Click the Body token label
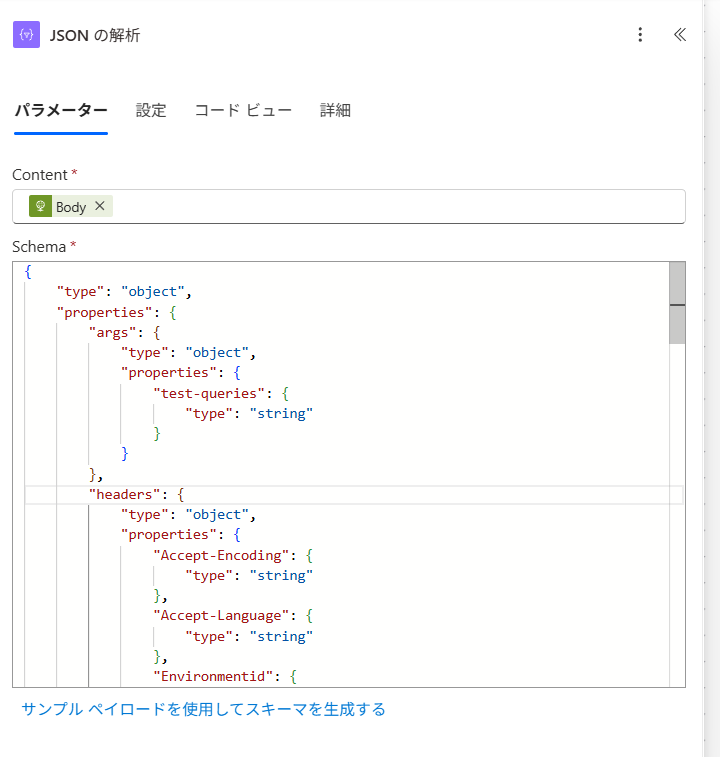 pos(71,207)
